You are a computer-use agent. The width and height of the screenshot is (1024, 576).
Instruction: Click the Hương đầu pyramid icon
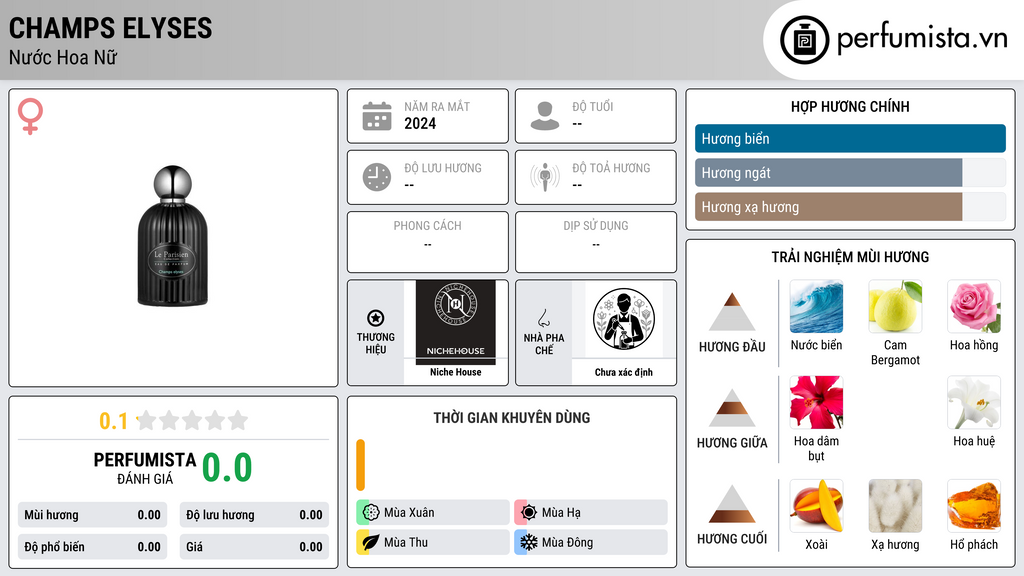coord(732,312)
